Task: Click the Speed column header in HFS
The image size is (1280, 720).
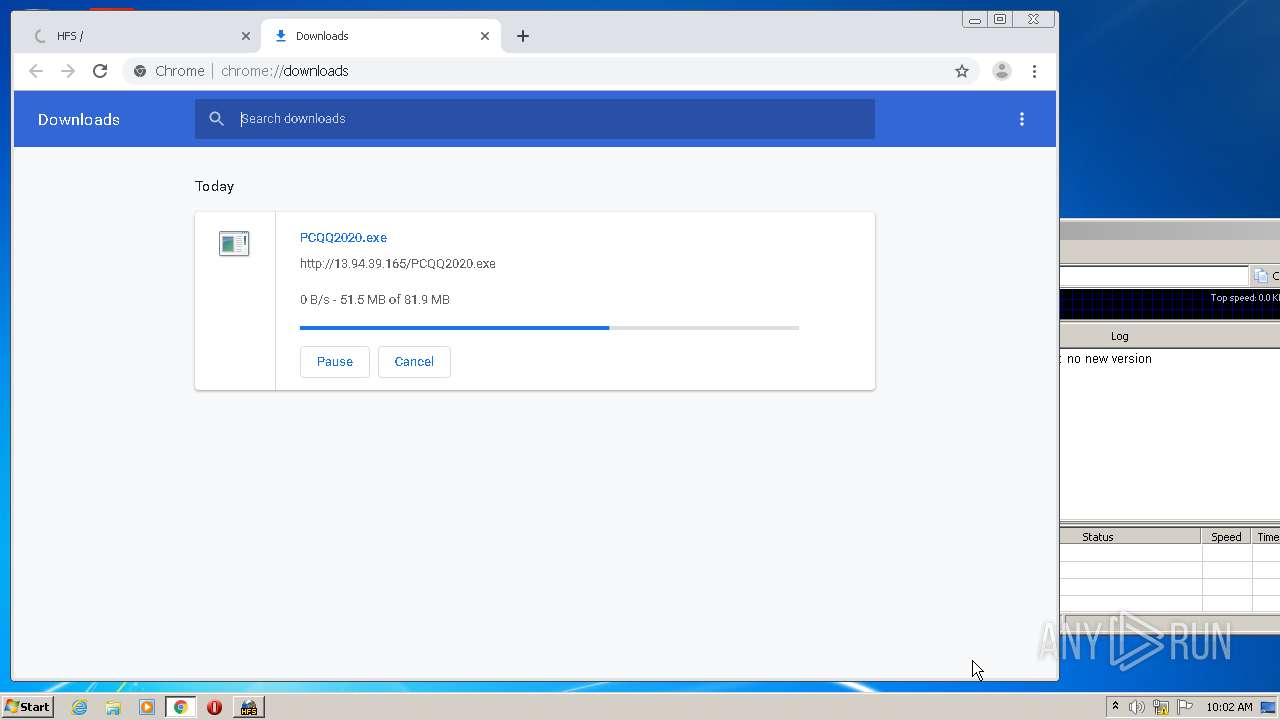Action: point(1226,537)
